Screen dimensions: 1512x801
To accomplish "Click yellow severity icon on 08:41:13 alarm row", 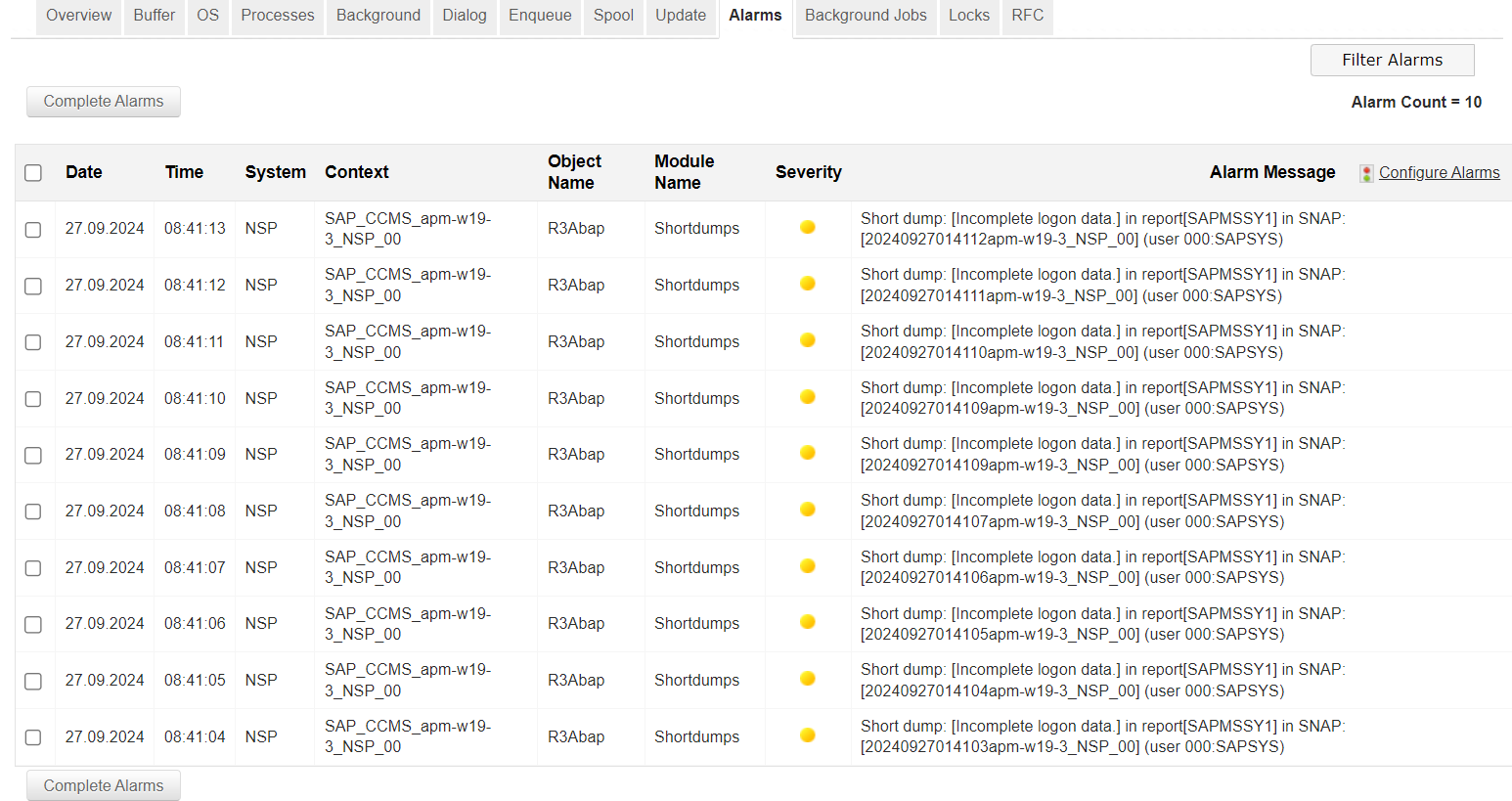I will click(807, 226).
